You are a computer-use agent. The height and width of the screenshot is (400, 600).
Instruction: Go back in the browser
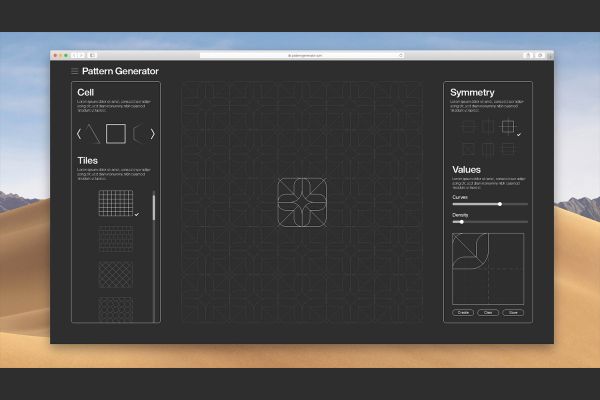74,56
